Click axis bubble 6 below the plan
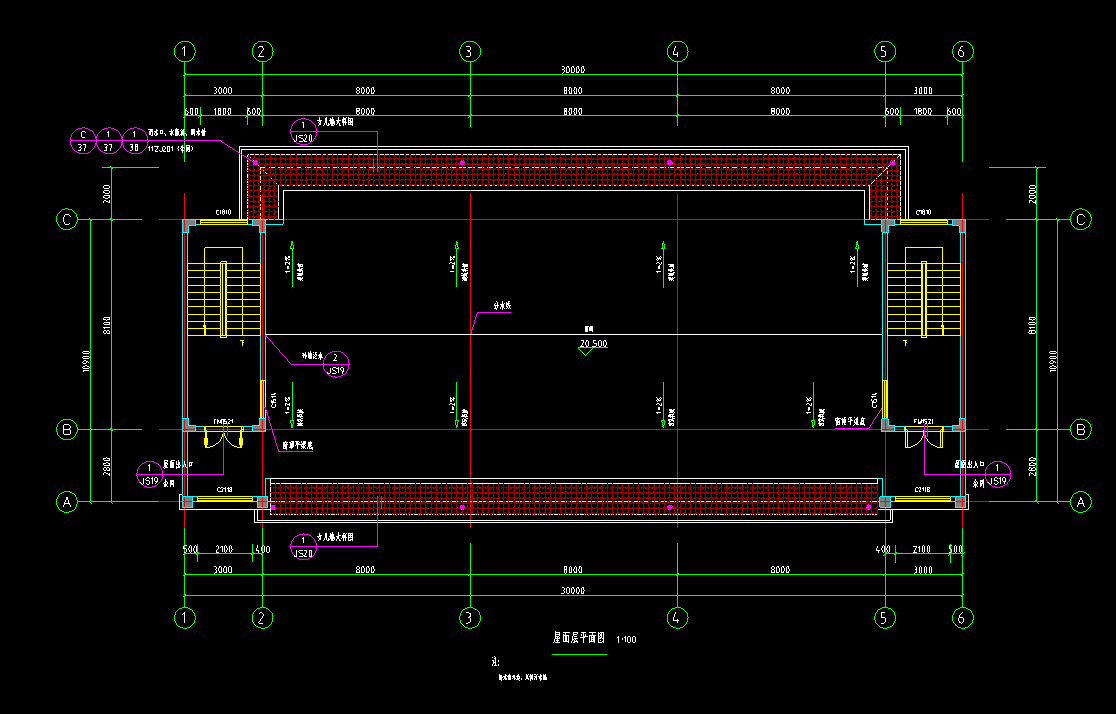Screen dimensions: 1116x714 pyautogui.click(x=962, y=617)
